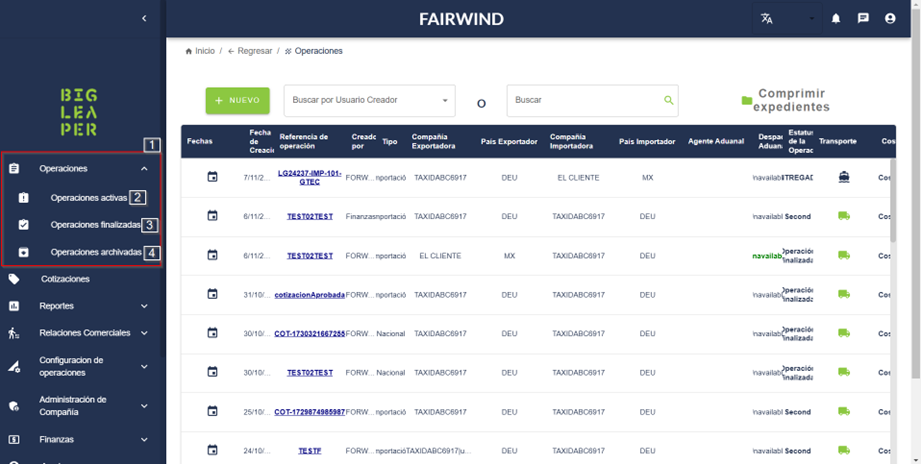Click the Operaciones clipboard icon in sidebar
This screenshot has height=464, width=921.
14,169
